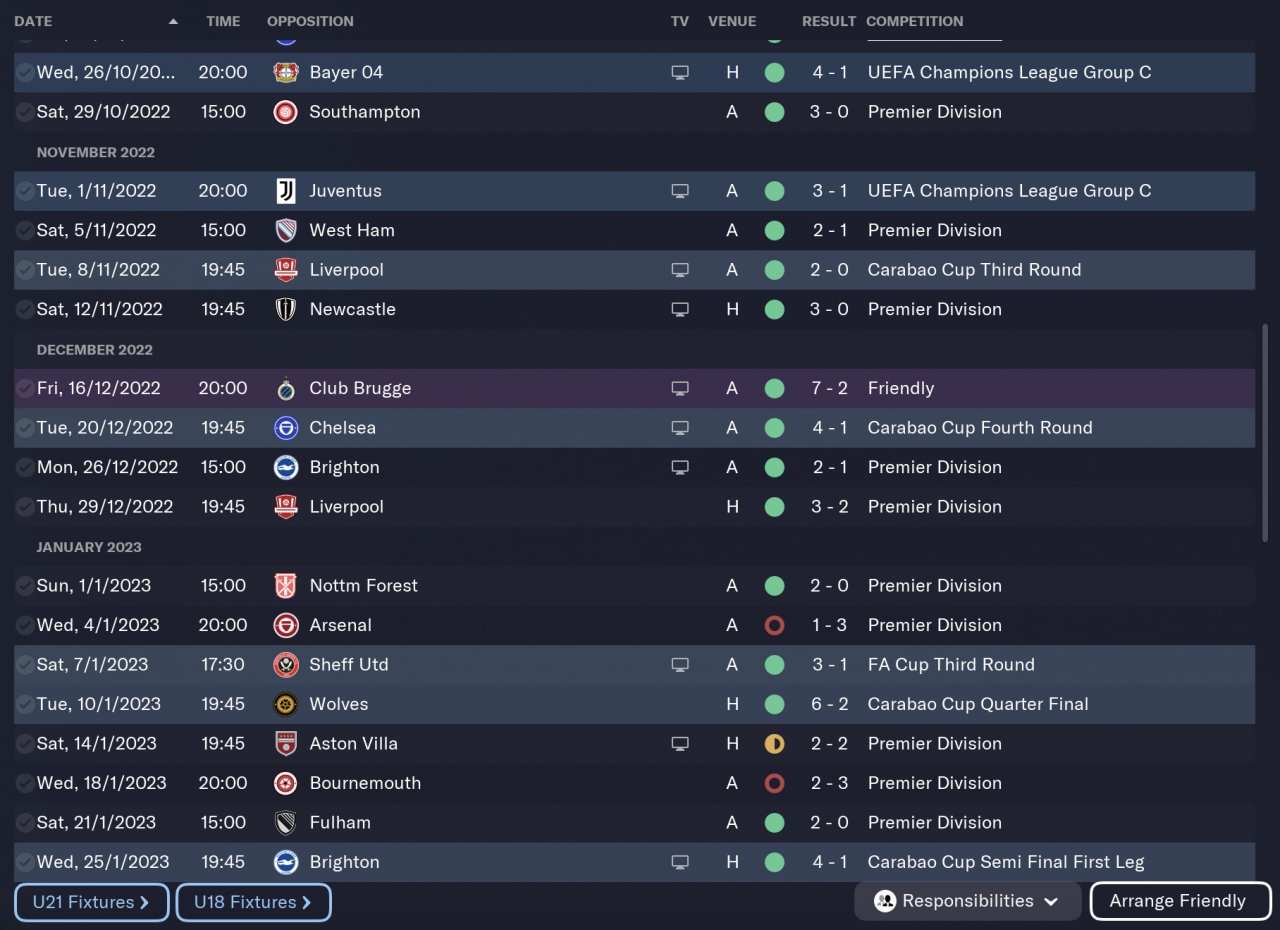
Task: Click the Juventus club badge icon
Action: pyautogui.click(x=285, y=191)
